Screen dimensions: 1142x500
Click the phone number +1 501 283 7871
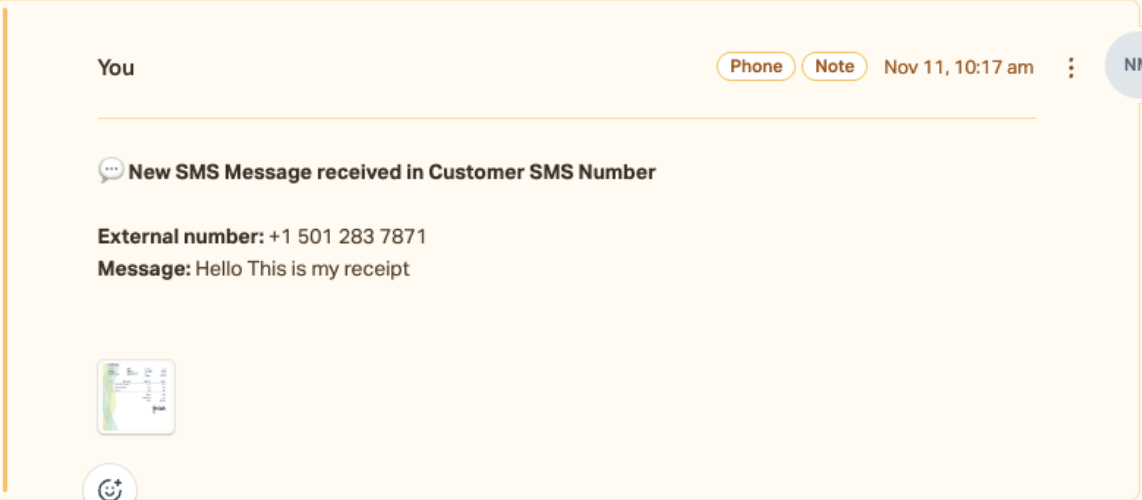[x=347, y=237]
